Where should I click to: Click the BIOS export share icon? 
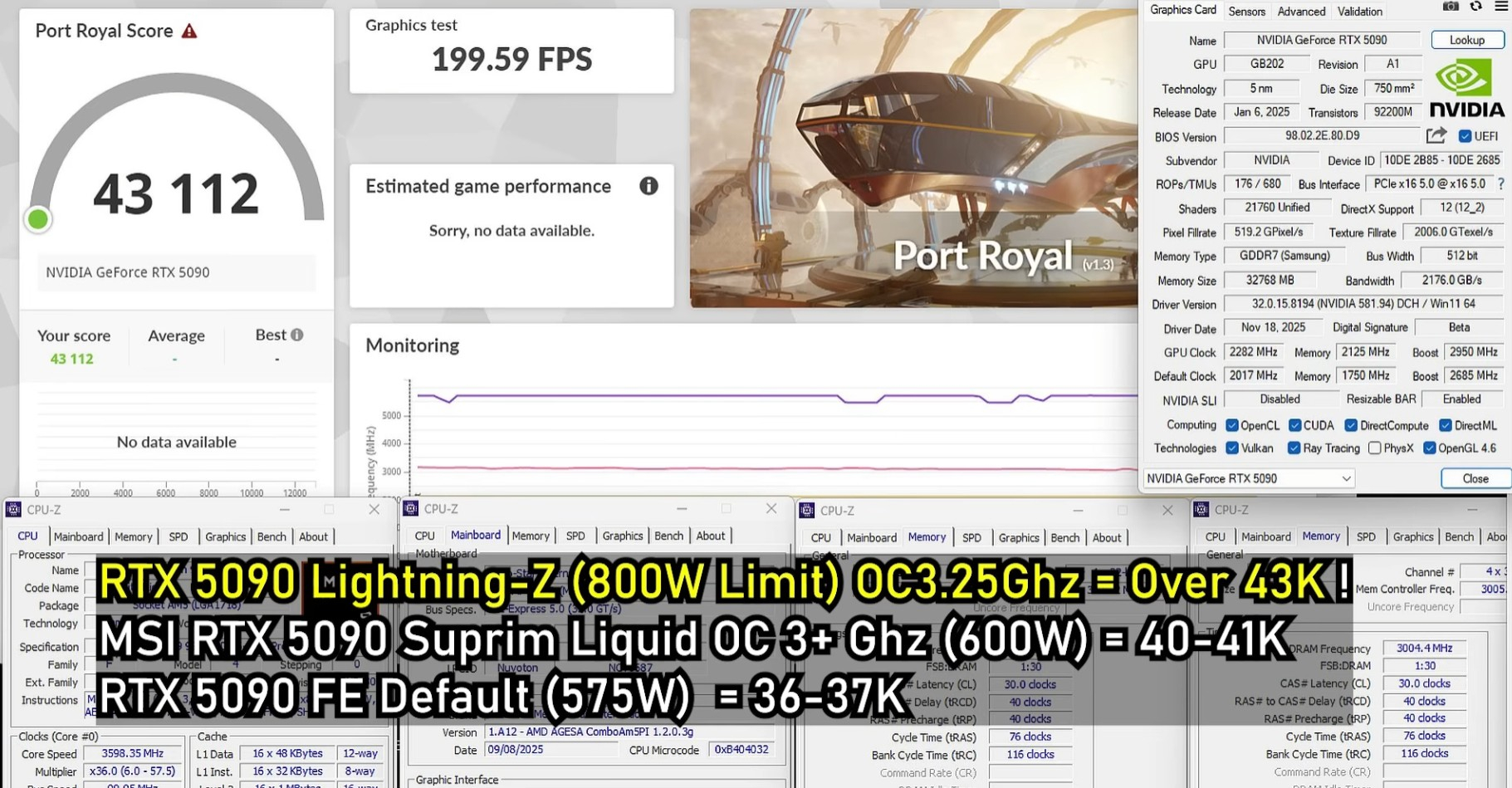click(x=1436, y=135)
